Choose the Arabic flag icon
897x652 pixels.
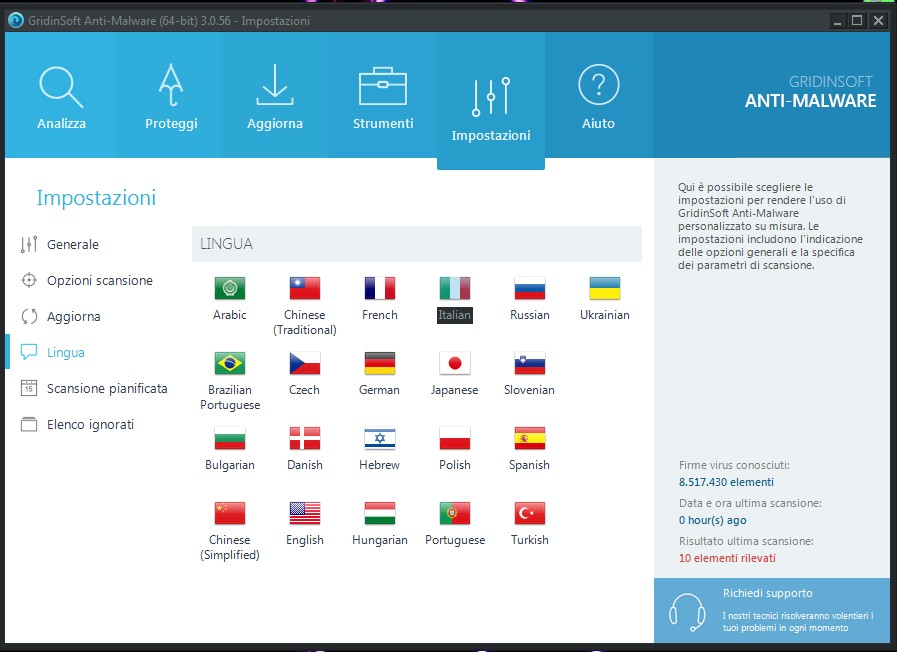pyautogui.click(x=229, y=288)
